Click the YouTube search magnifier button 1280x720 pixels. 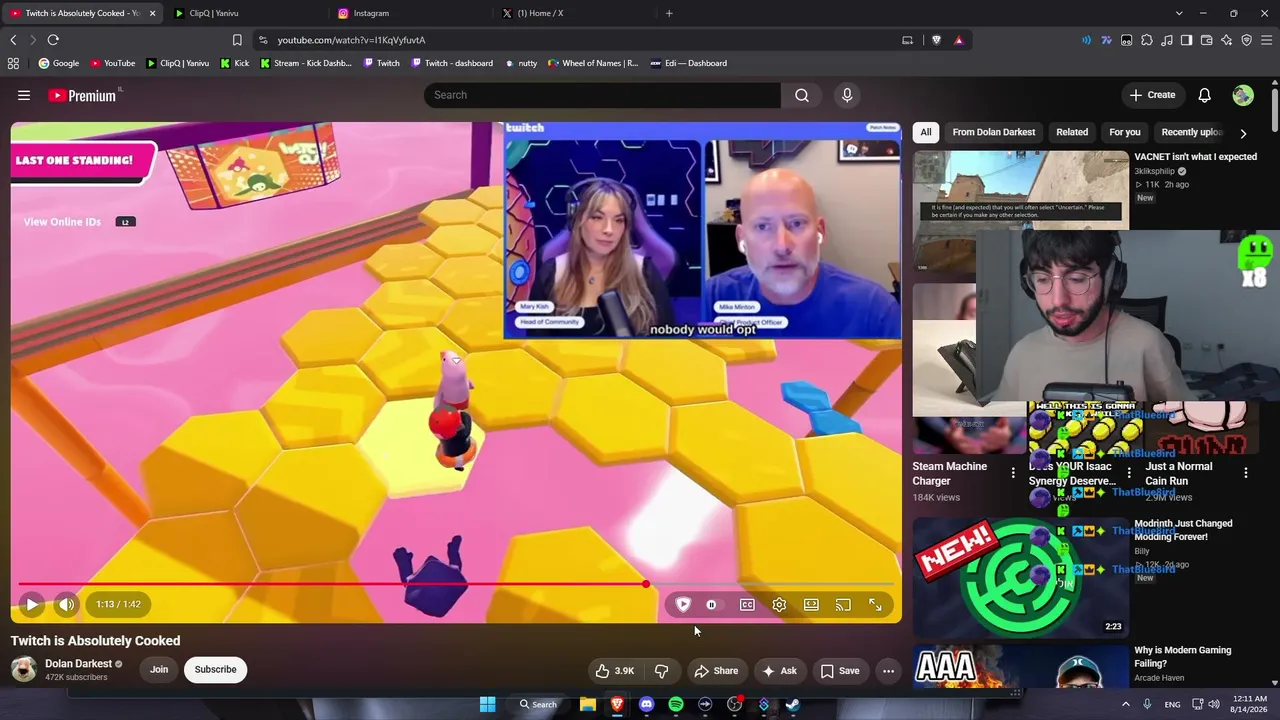802,95
